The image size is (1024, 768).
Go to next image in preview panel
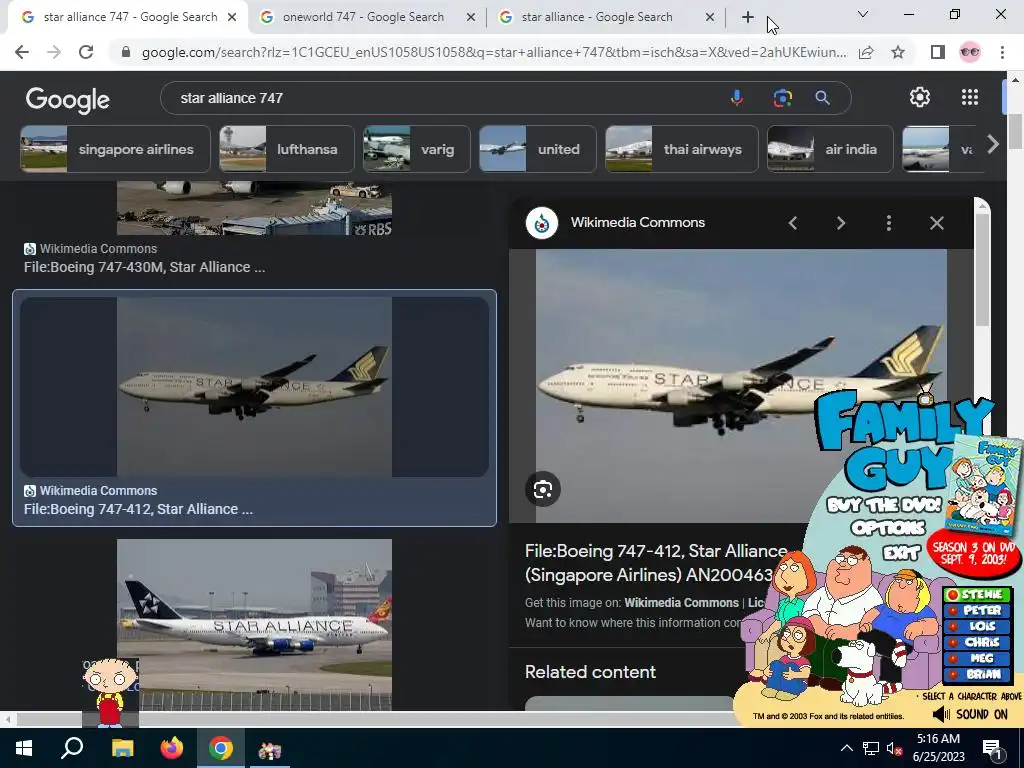[x=840, y=223]
